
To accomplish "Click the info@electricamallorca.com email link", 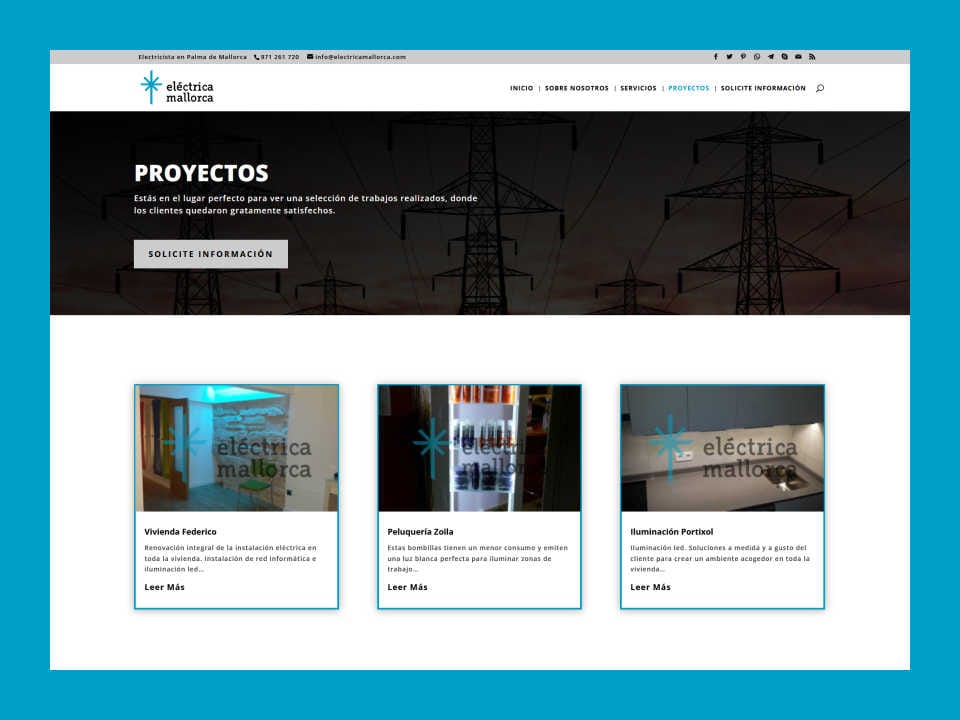I will click(x=360, y=57).
